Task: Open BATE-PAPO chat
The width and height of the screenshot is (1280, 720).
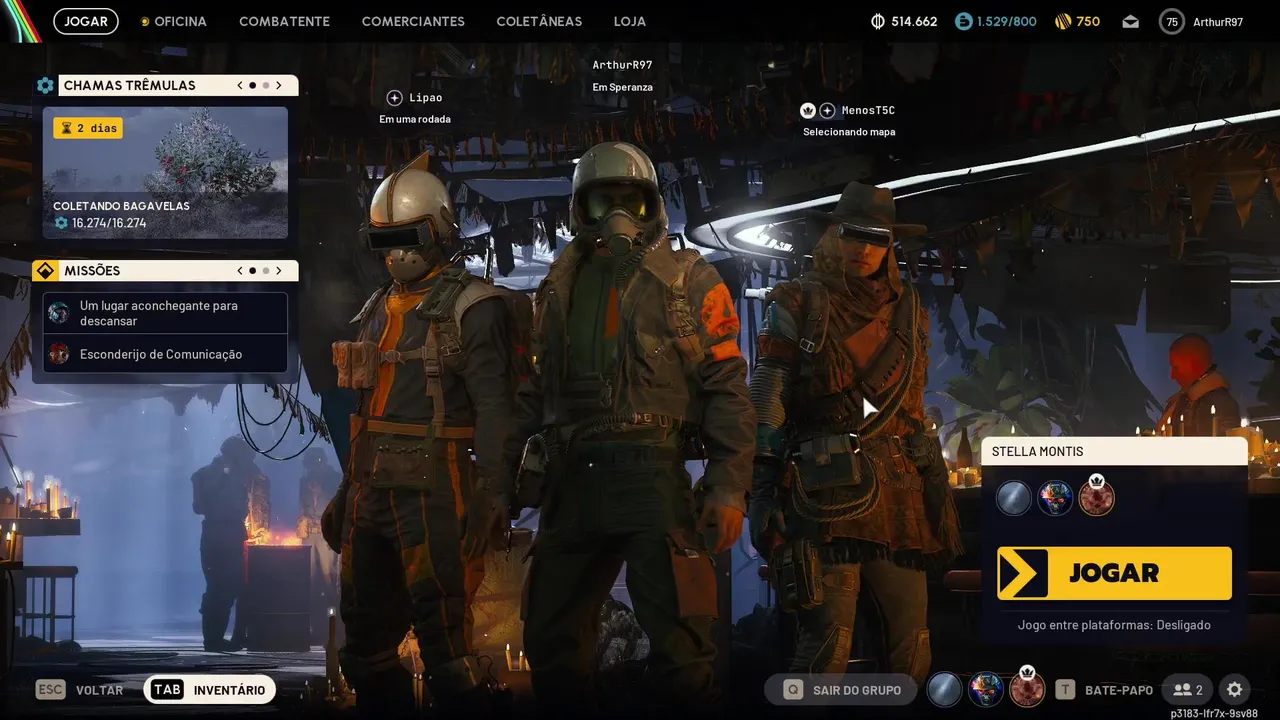Action: click(x=1104, y=690)
